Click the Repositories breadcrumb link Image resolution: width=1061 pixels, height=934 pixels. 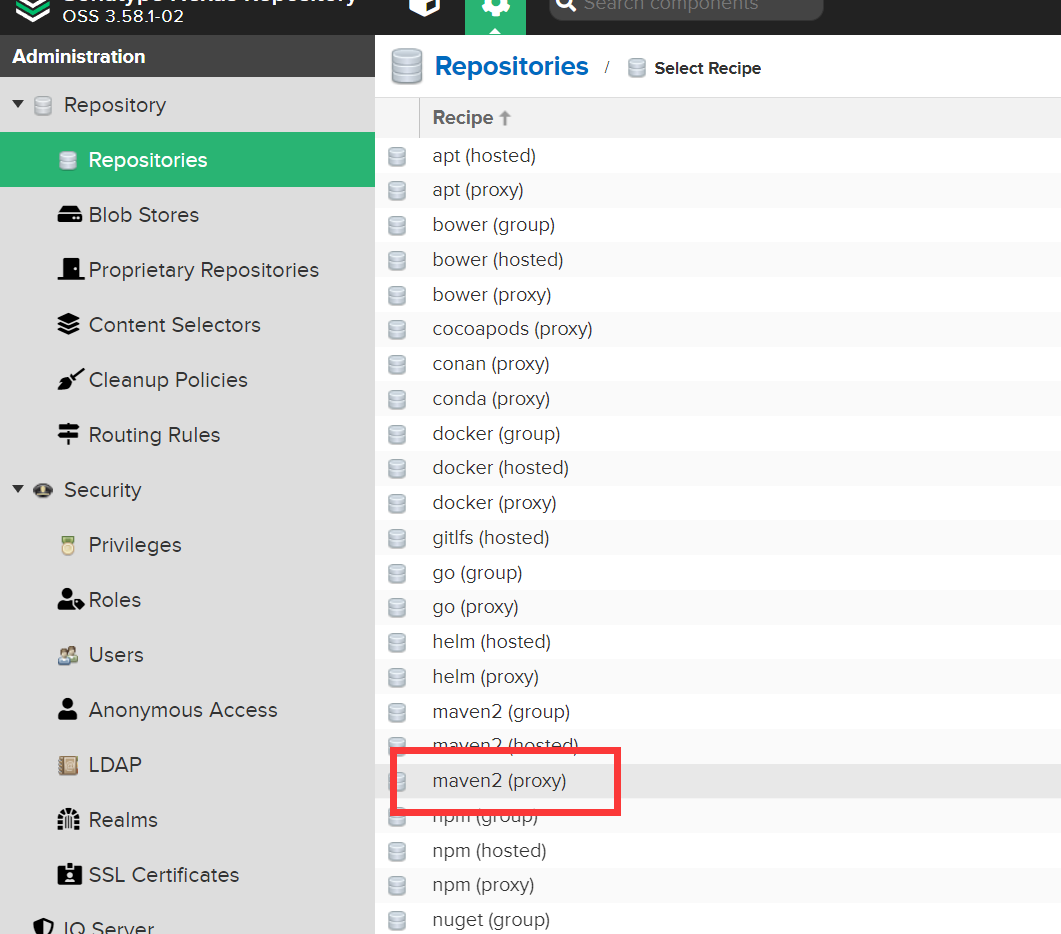pos(511,67)
